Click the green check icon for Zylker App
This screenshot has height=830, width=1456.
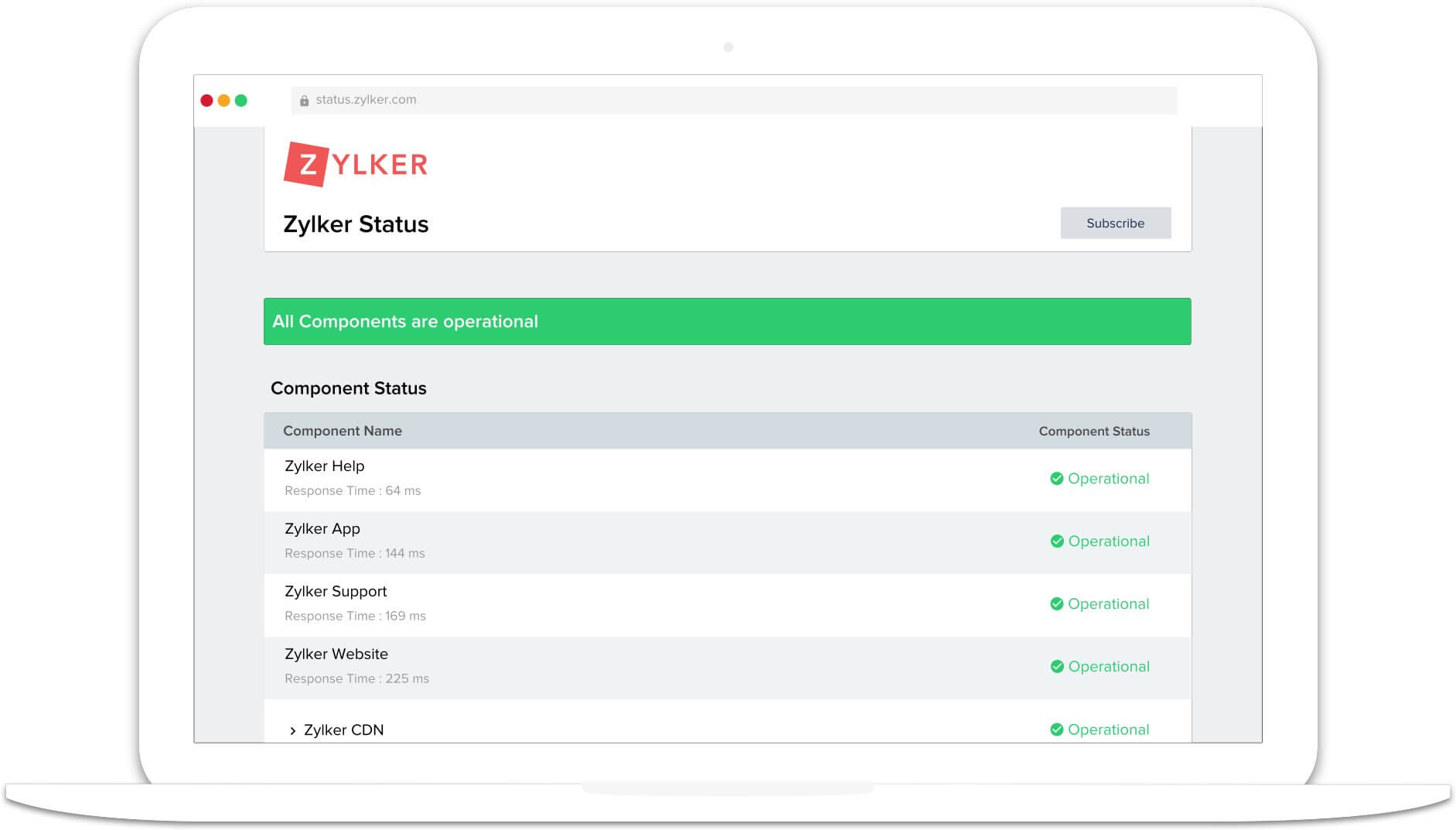pyautogui.click(x=1056, y=541)
